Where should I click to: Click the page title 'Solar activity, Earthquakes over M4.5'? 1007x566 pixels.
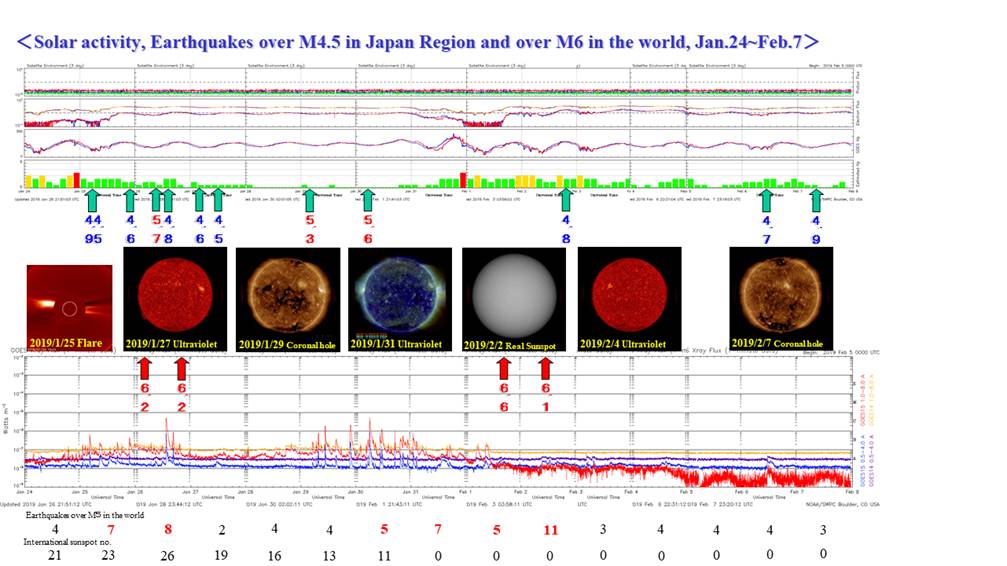[x=417, y=42]
